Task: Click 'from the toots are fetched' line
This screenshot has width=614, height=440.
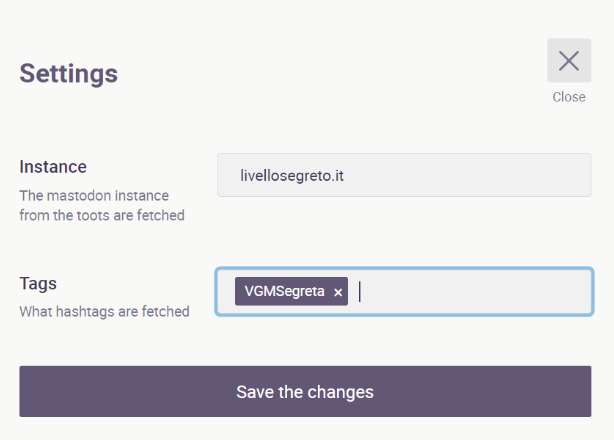Action: pyautogui.click(x=102, y=215)
